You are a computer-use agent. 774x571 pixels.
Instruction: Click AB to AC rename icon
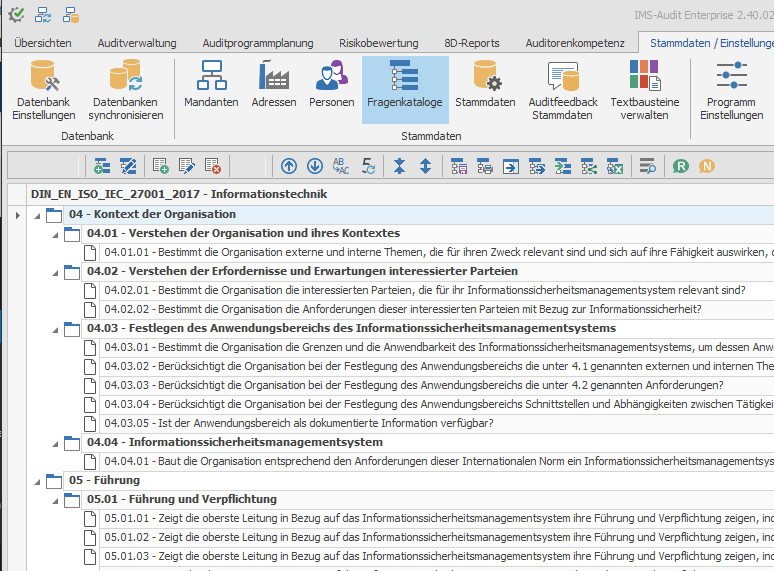[x=341, y=166]
